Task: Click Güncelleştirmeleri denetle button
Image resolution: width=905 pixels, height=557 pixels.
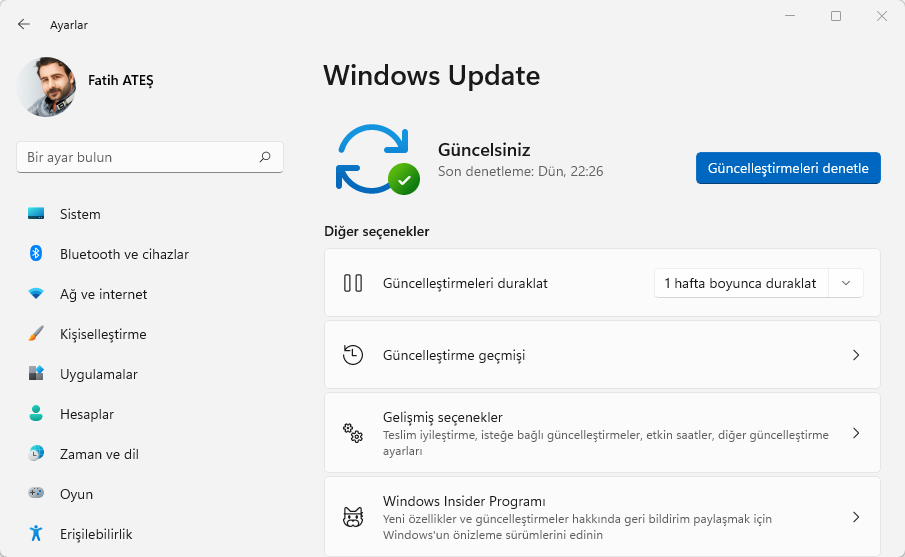Action: coord(788,168)
